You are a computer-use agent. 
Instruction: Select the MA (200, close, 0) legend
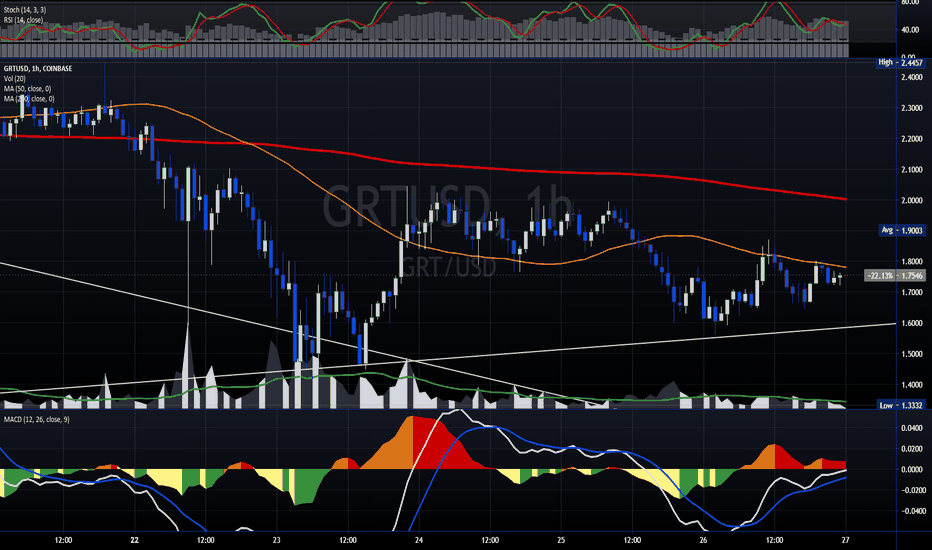tap(29, 99)
